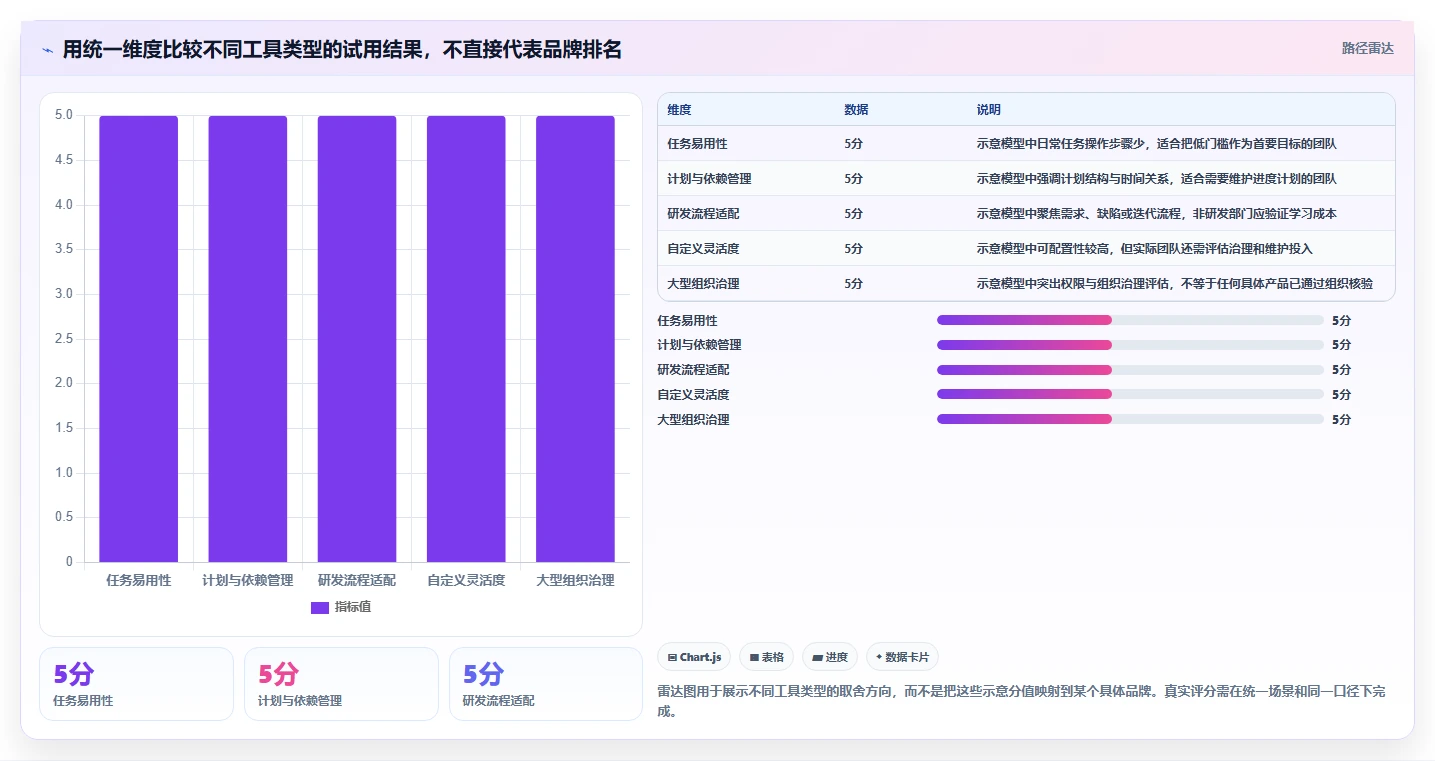Click the 研发流程适配 progress bar
Image resolution: width=1435 pixels, height=761 pixels.
tap(1130, 370)
